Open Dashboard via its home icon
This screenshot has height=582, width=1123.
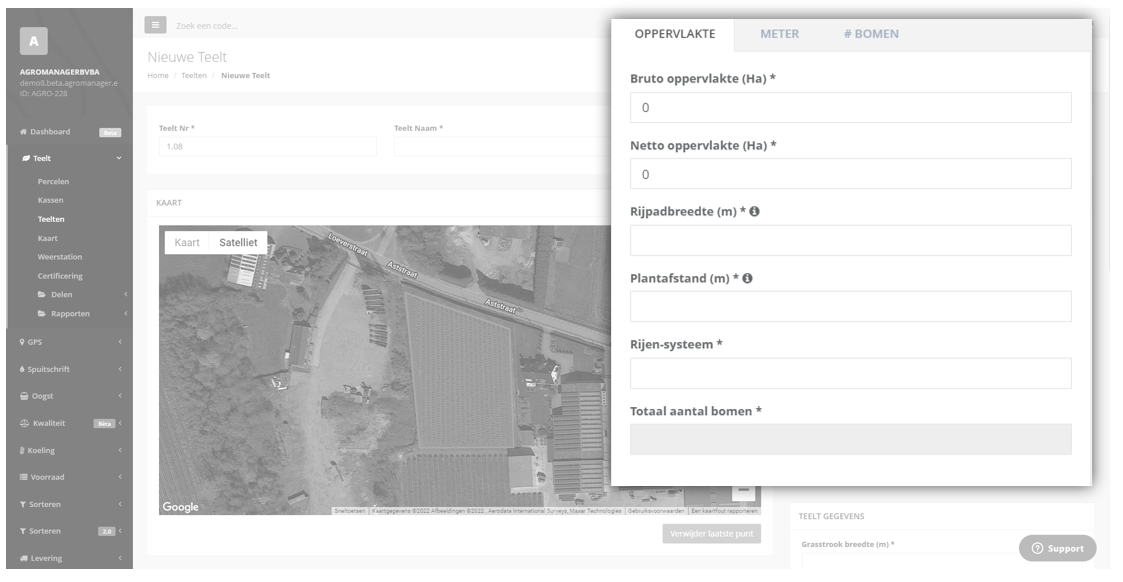[23, 132]
